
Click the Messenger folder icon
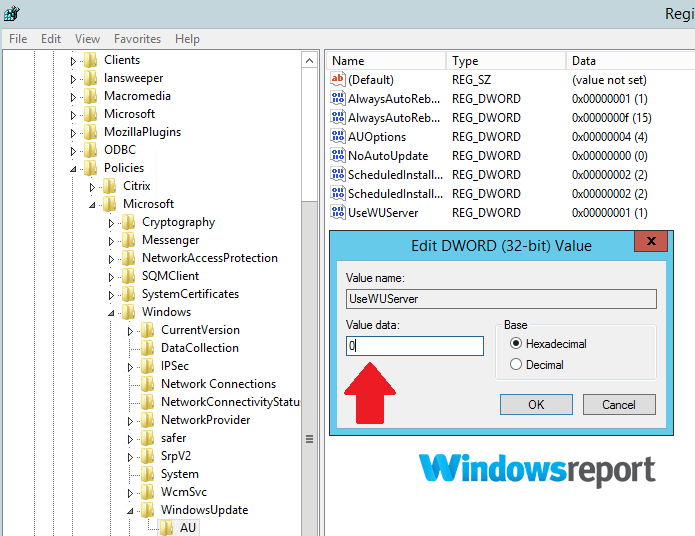(x=129, y=240)
